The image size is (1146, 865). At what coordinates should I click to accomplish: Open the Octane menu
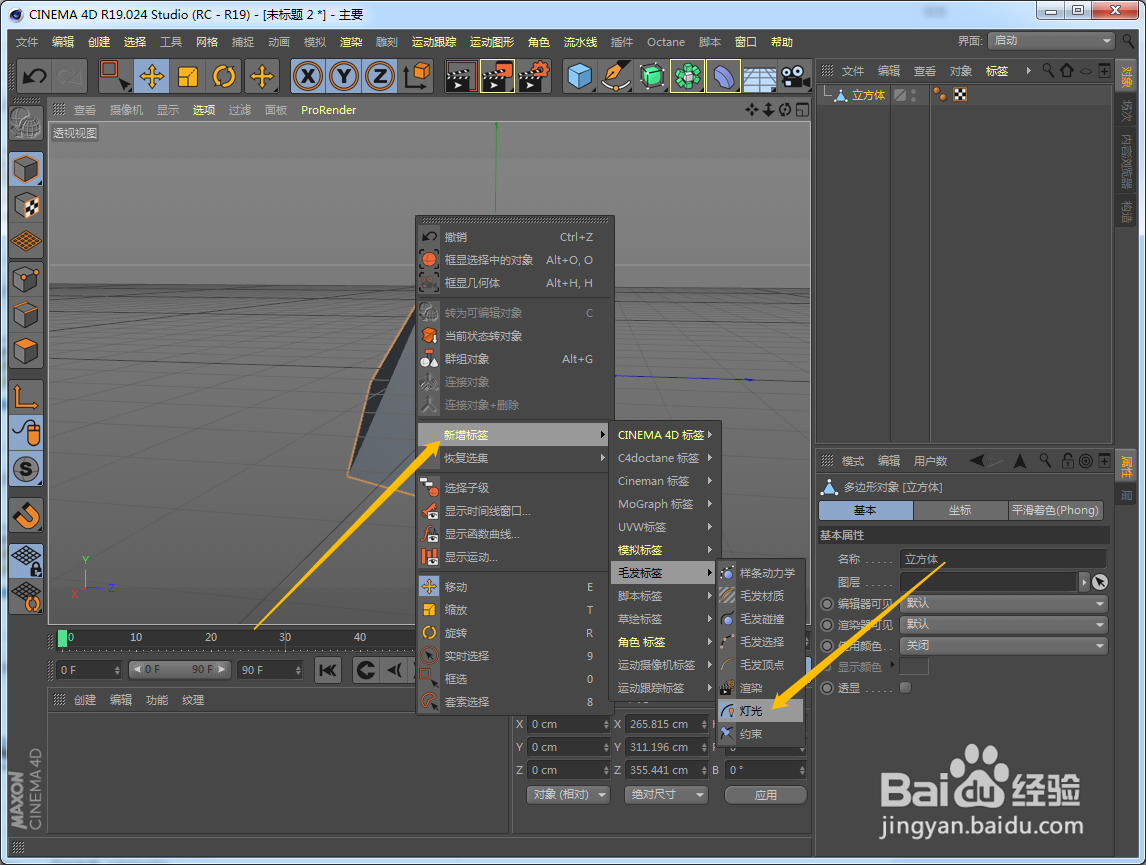[x=666, y=42]
